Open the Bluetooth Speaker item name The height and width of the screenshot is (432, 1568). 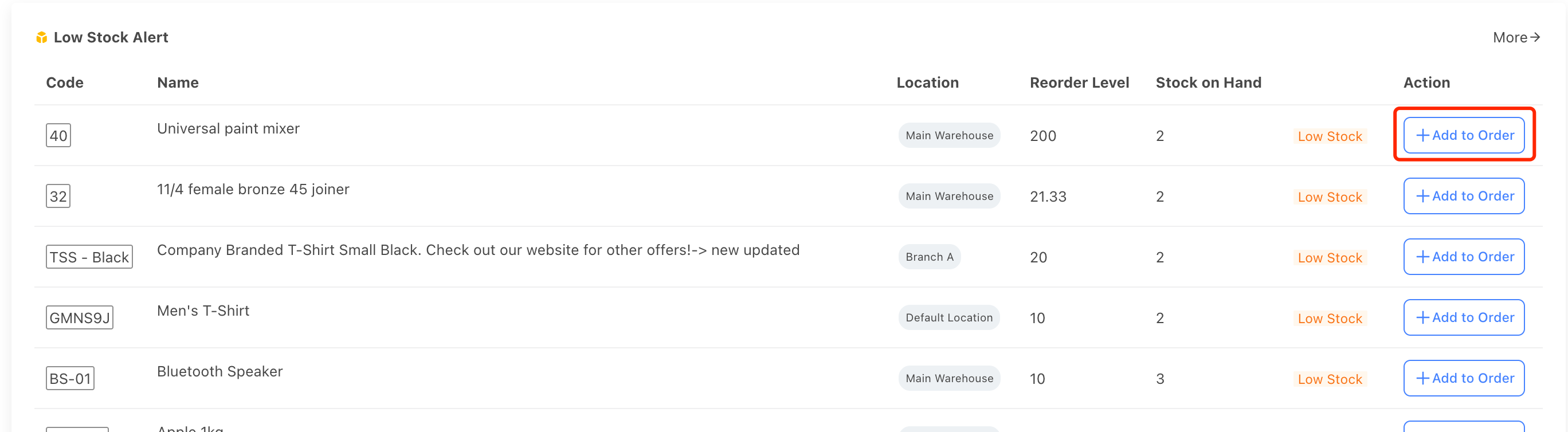coord(219,372)
